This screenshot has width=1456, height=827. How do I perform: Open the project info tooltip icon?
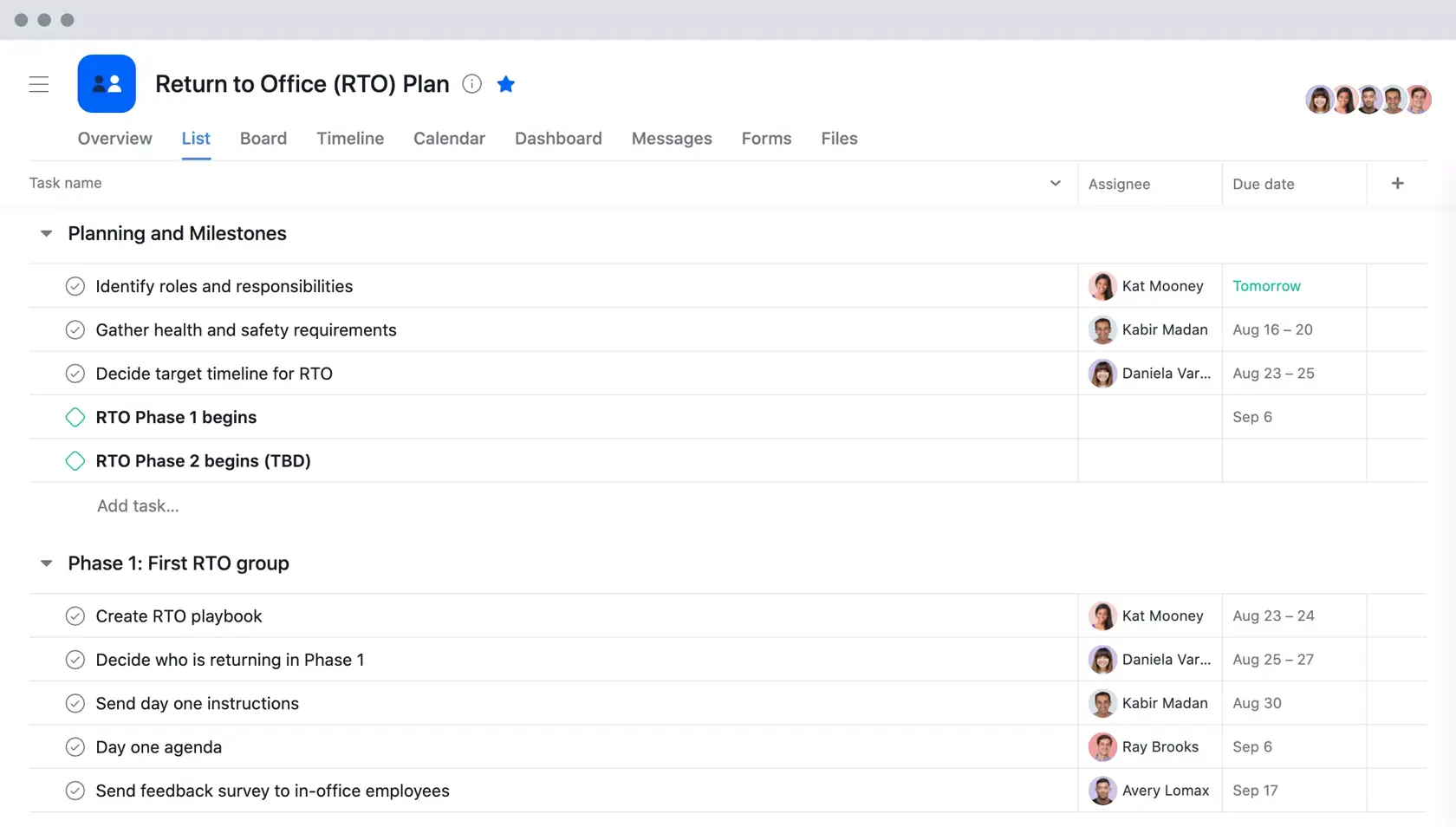pos(471,84)
